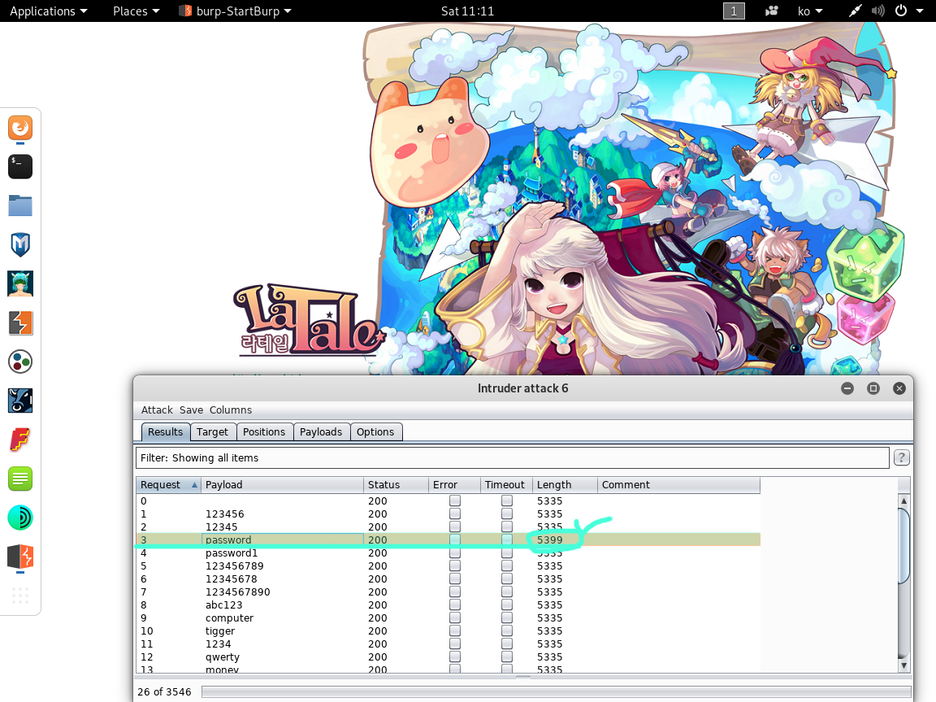This screenshot has width=936, height=702.
Task: Open workspace indicator 1 in top bar
Action: (x=734, y=11)
